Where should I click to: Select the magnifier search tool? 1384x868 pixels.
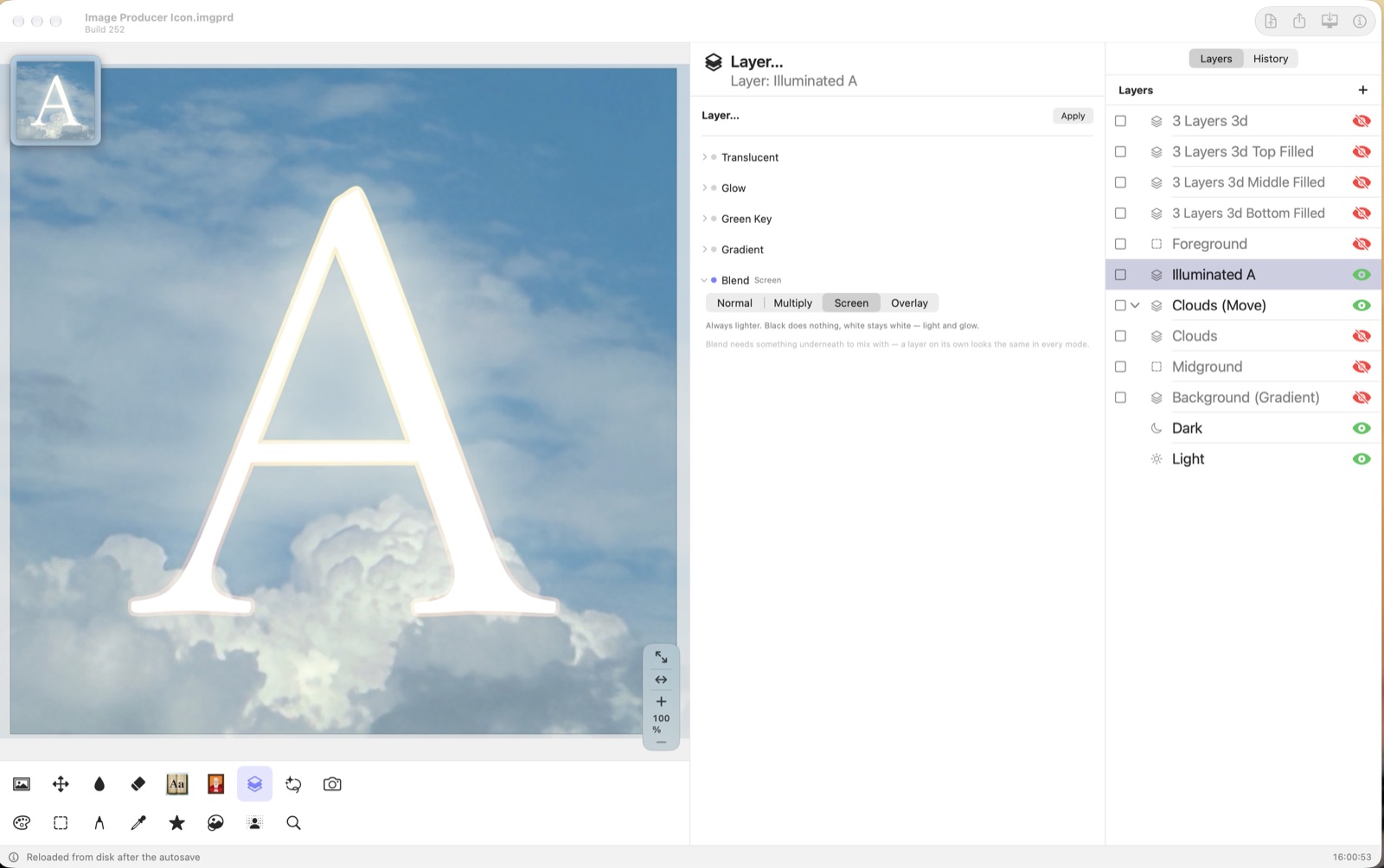point(294,823)
